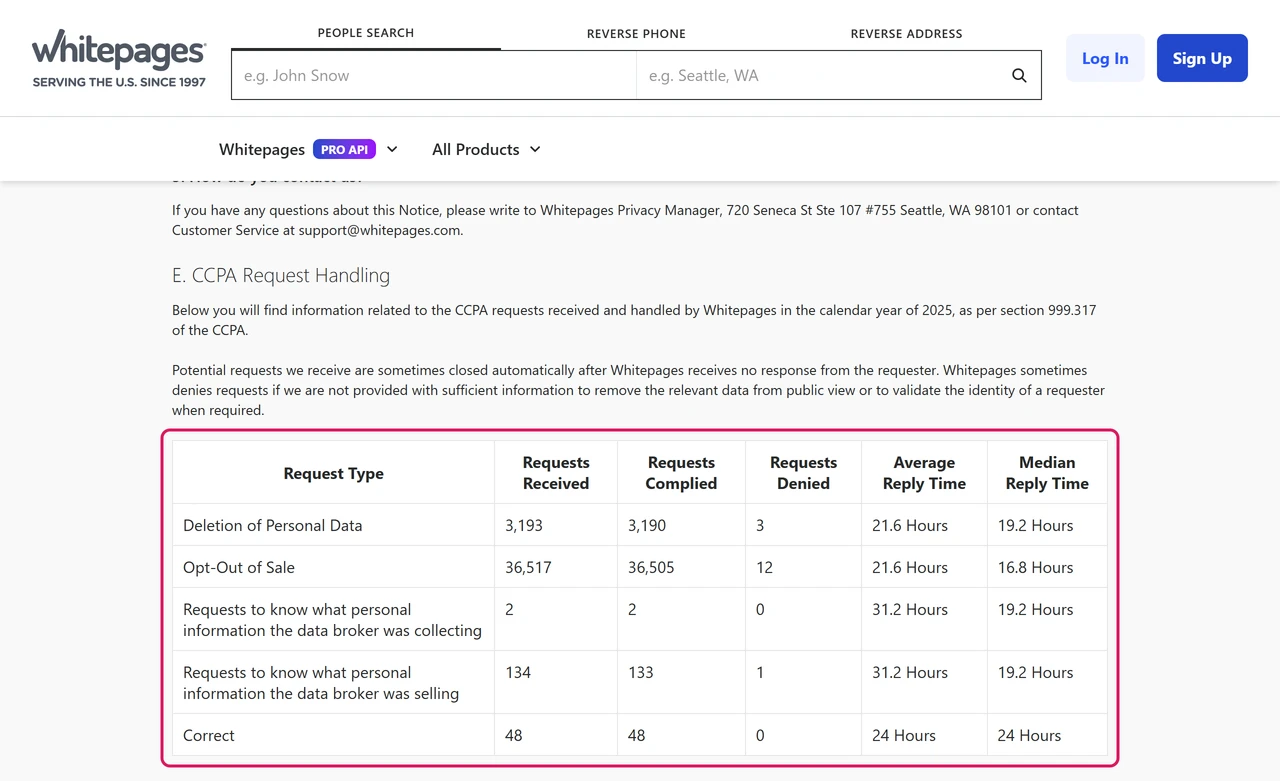Click the row label ending 'was selling'

[x=321, y=683]
